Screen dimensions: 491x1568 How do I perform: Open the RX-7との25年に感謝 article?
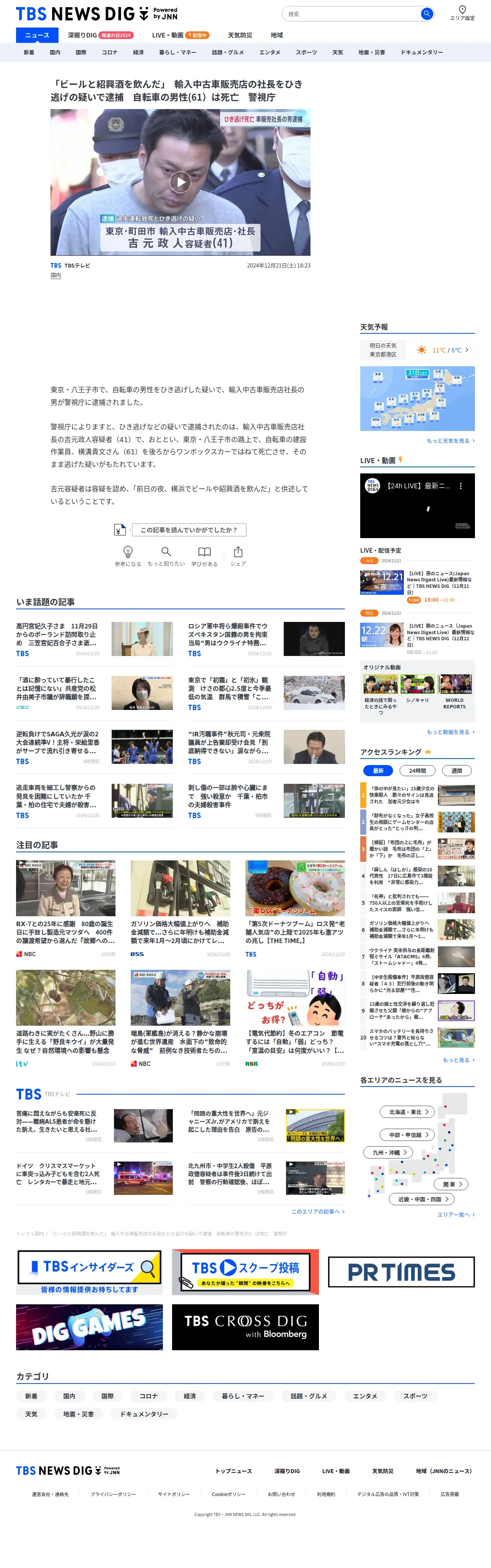click(x=66, y=909)
